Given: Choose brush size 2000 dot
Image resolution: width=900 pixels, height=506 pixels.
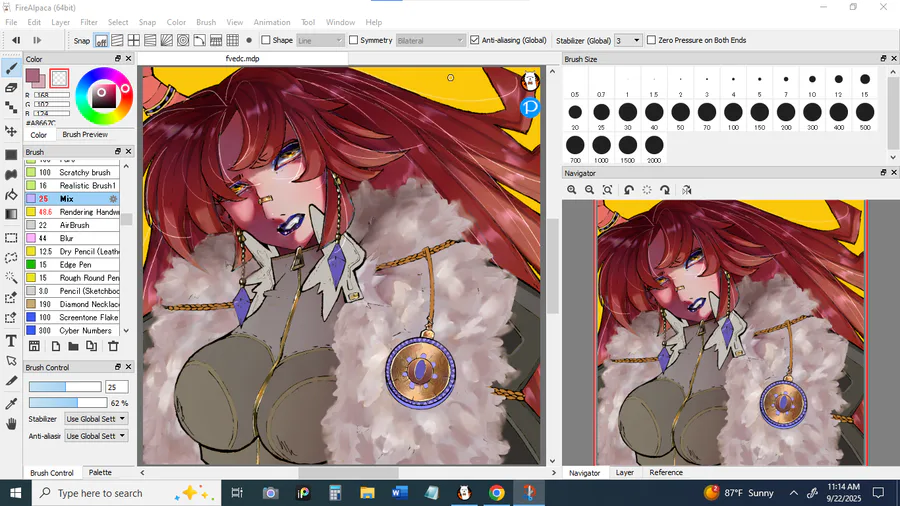Looking at the screenshot, I should click(x=654, y=145).
